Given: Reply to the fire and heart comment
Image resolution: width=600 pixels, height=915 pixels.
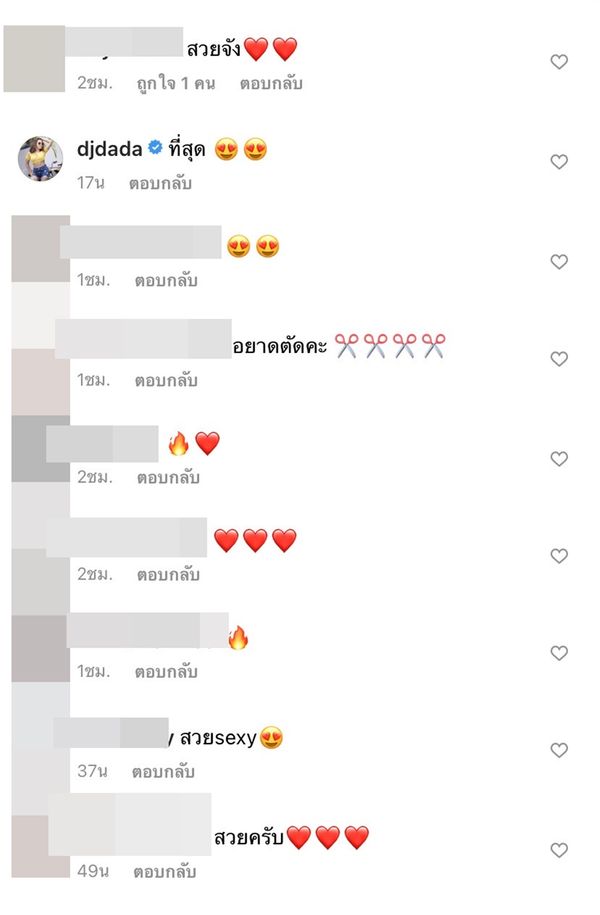Looking at the screenshot, I should pos(168,477).
